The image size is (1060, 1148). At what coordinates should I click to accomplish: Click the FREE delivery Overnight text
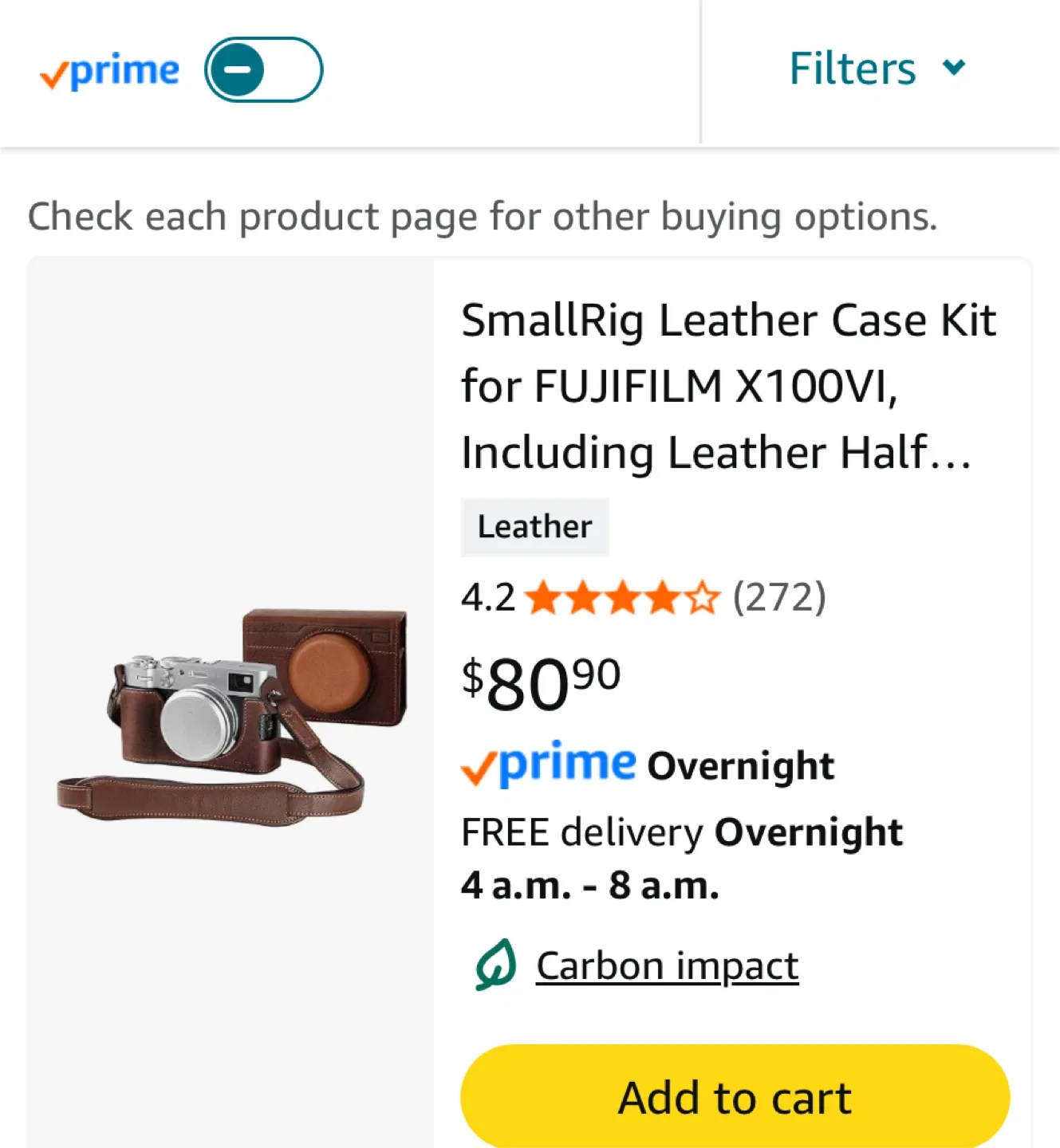(681, 832)
